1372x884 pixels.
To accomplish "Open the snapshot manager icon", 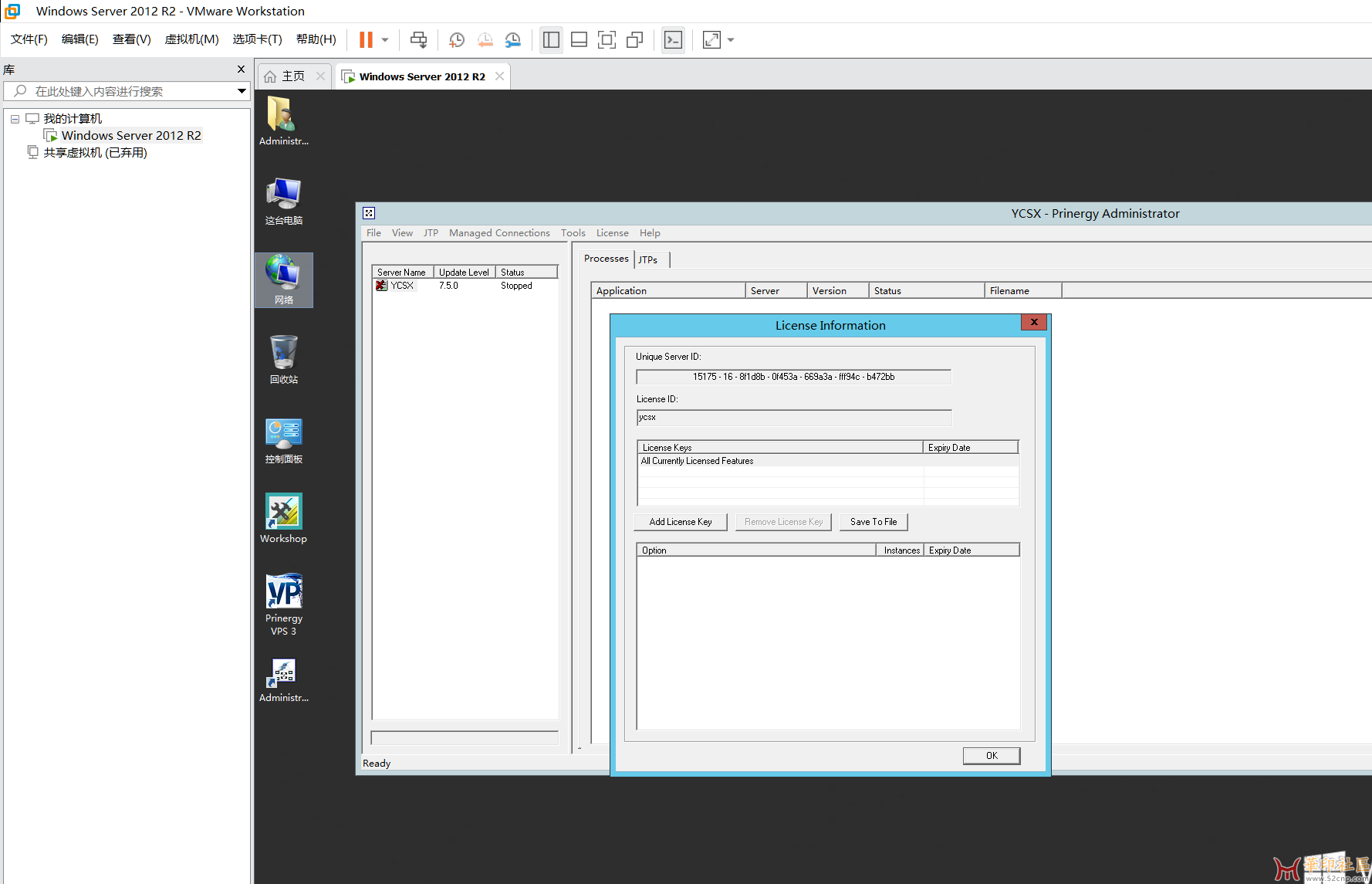I will point(512,39).
